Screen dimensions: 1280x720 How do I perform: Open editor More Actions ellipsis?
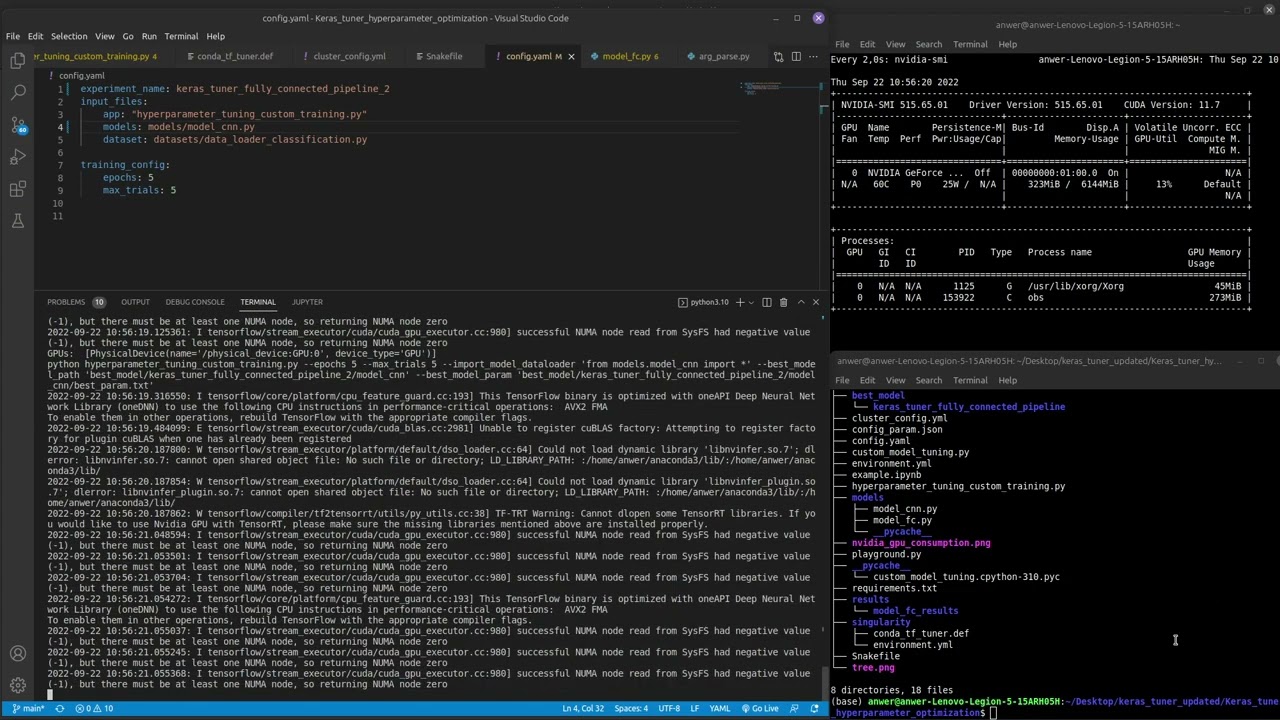click(814, 56)
